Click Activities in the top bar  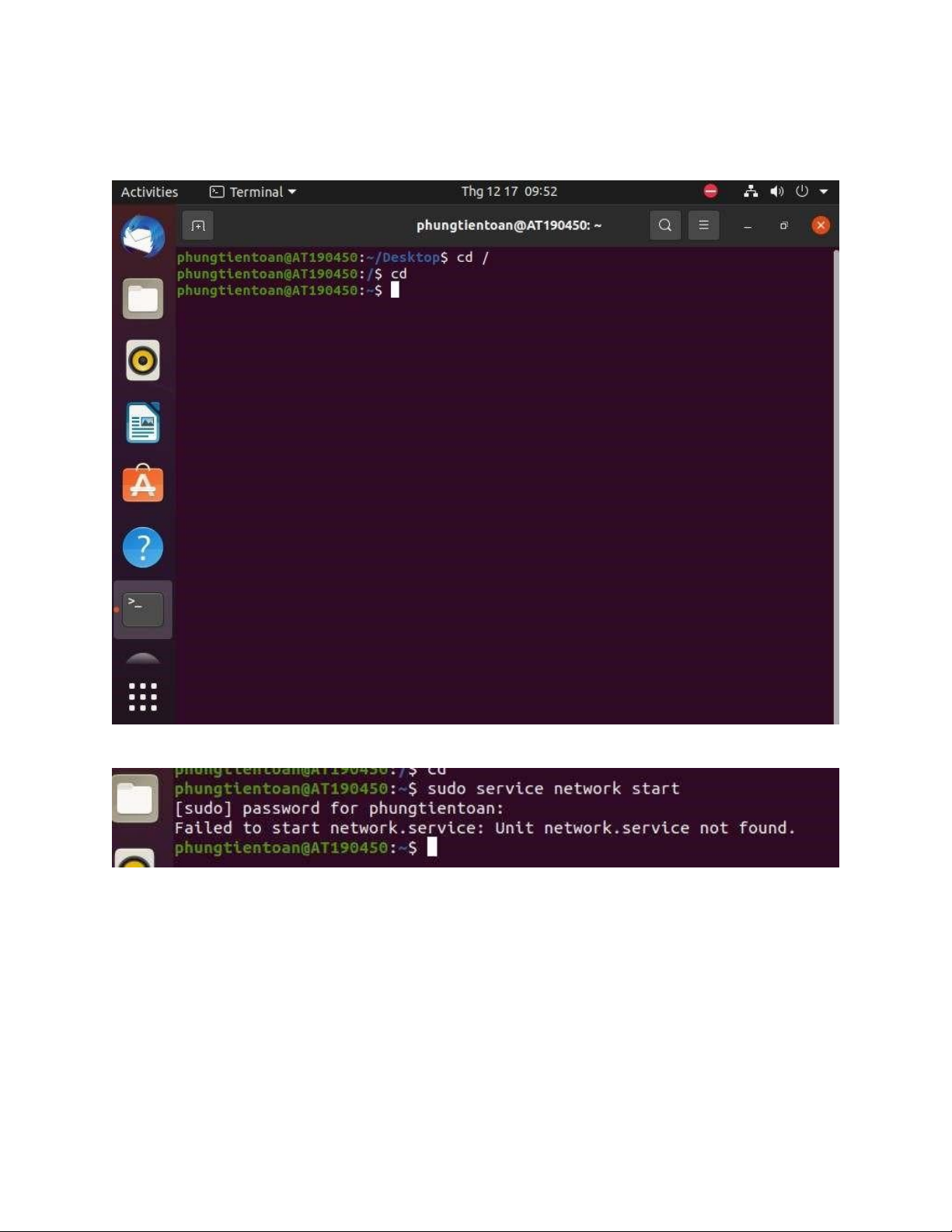(x=149, y=192)
